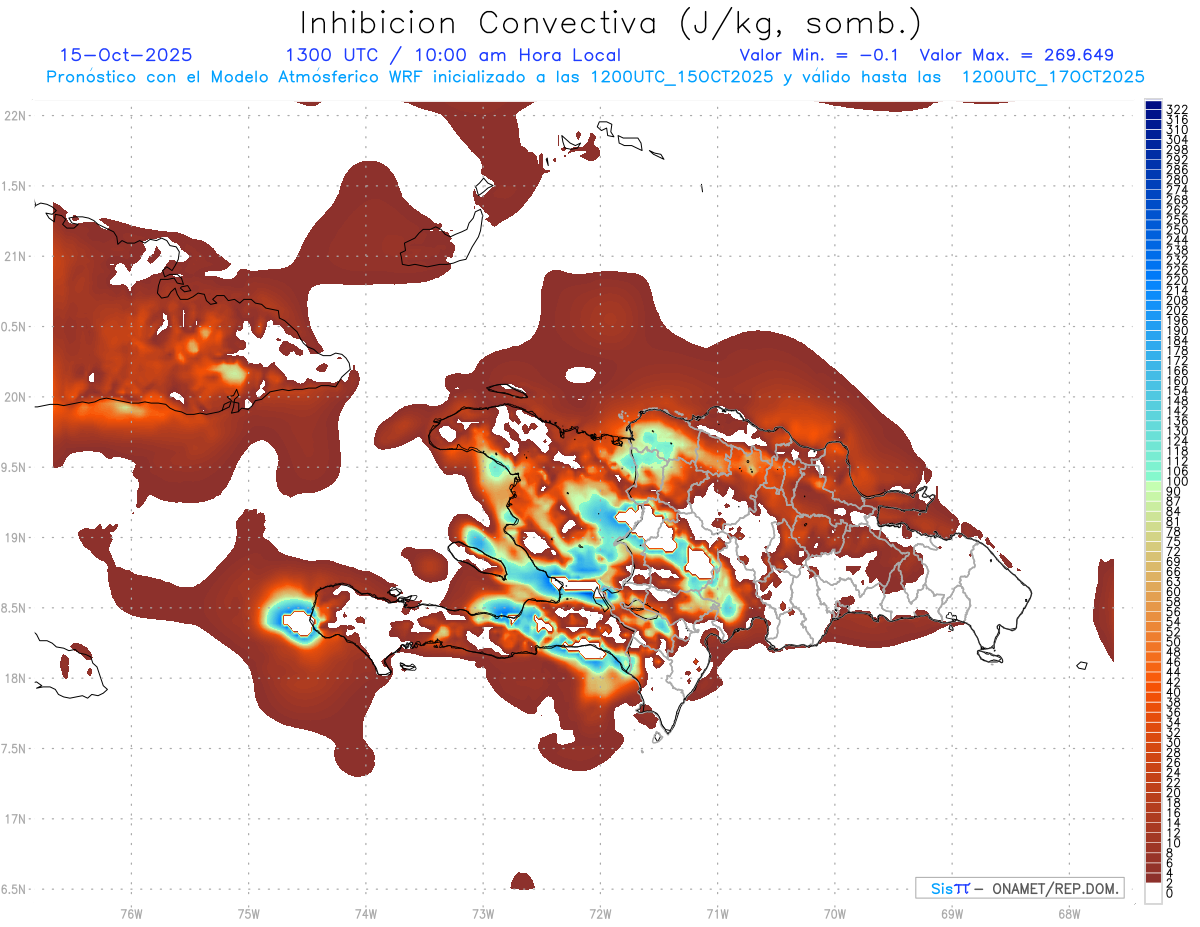Click the '18N' latitude label
The width and height of the screenshot is (1200, 927).
click(15, 678)
